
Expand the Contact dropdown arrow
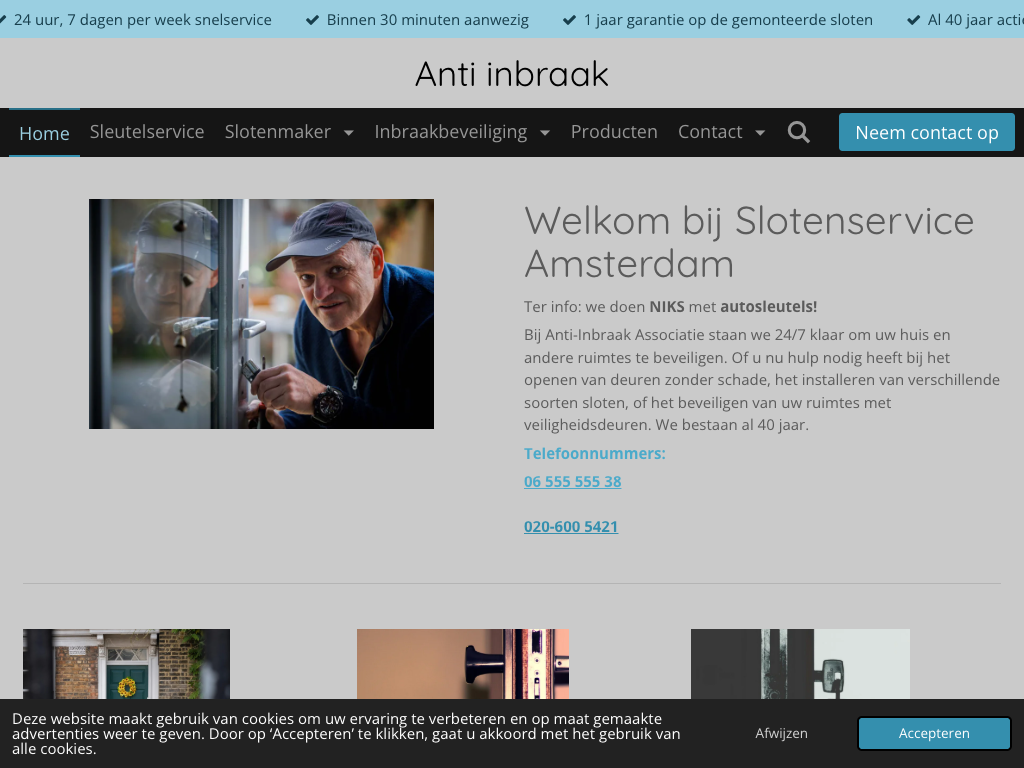coord(760,133)
